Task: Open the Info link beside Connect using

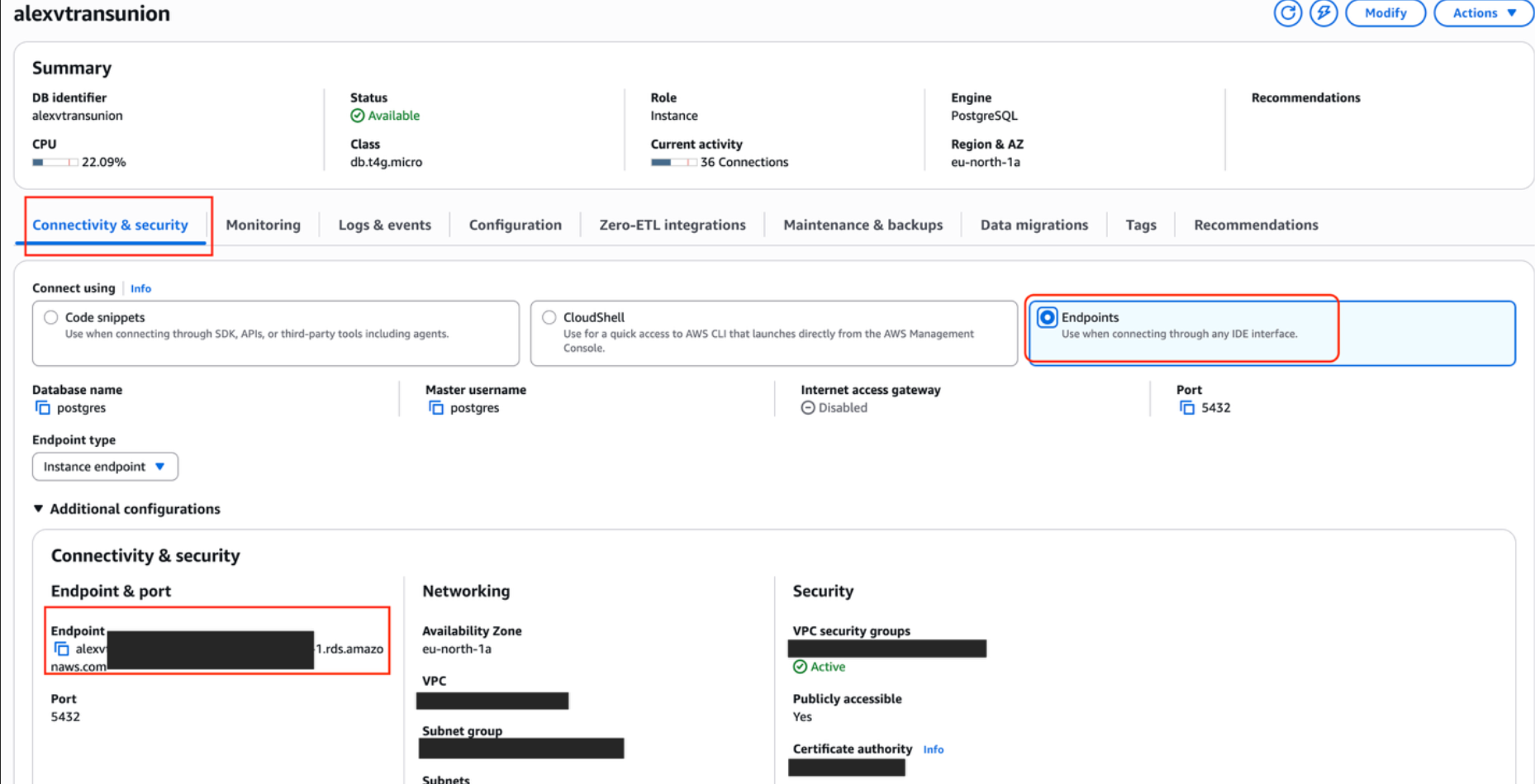Action: click(x=140, y=288)
